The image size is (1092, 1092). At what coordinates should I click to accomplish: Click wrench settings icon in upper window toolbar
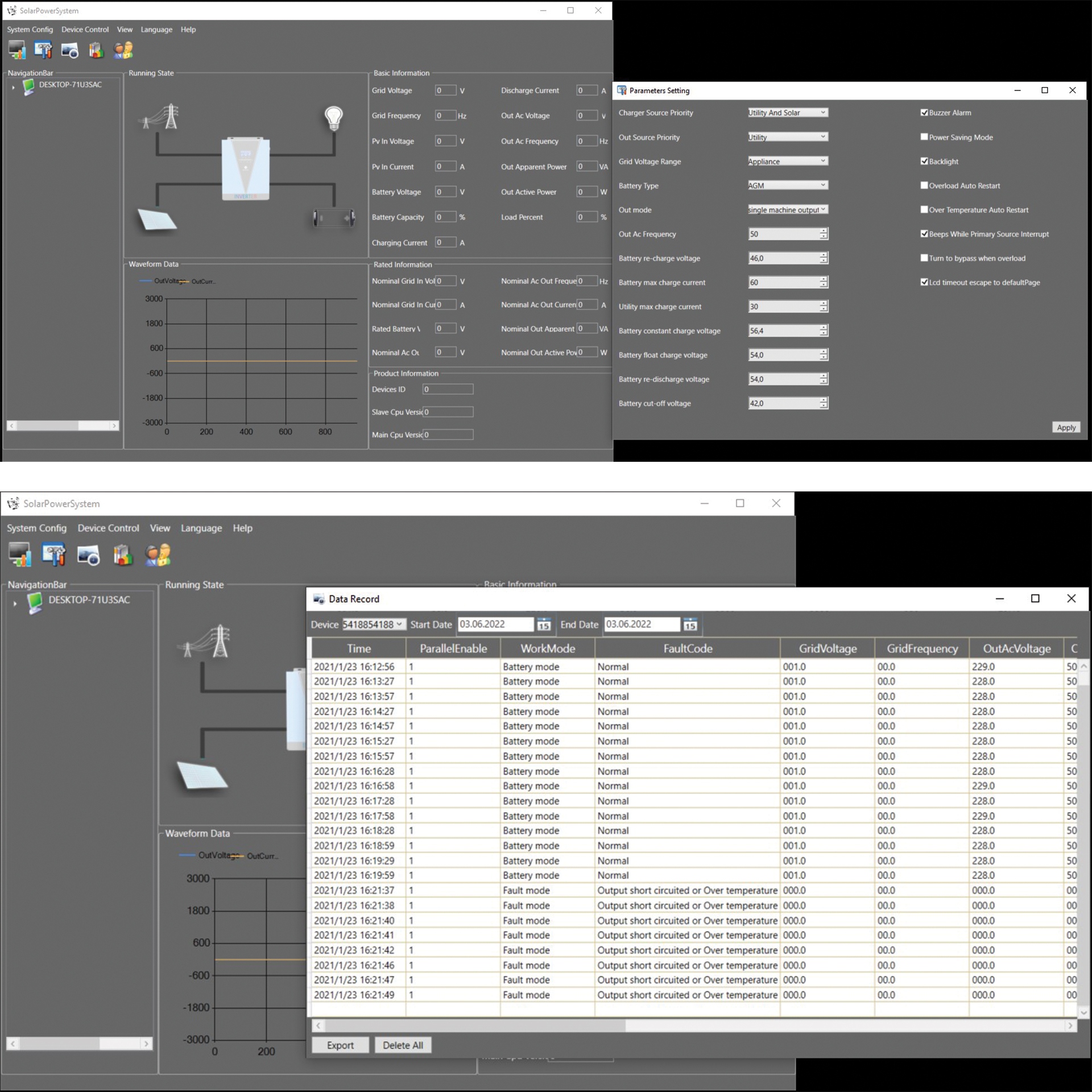[x=43, y=50]
